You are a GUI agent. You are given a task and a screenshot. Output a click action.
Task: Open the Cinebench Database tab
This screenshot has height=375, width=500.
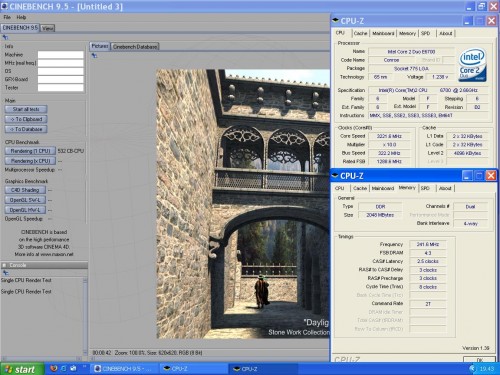coord(135,47)
